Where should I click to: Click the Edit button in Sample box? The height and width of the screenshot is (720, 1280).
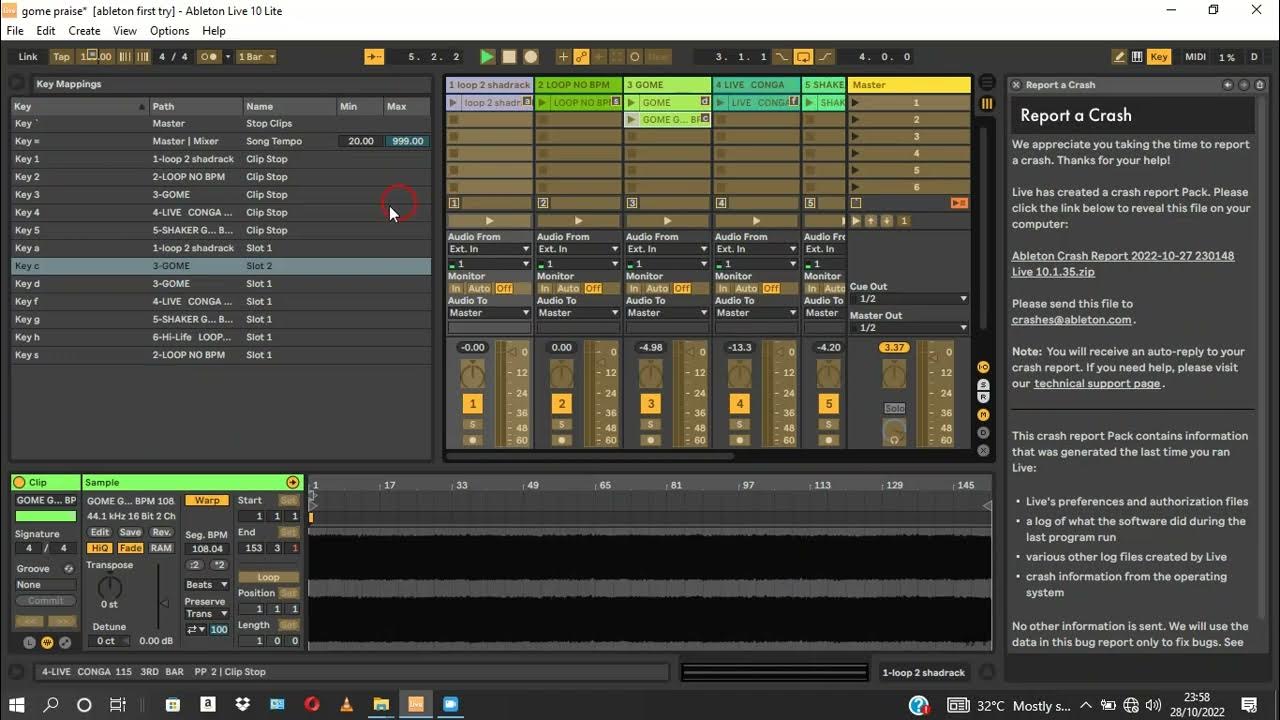pos(99,532)
